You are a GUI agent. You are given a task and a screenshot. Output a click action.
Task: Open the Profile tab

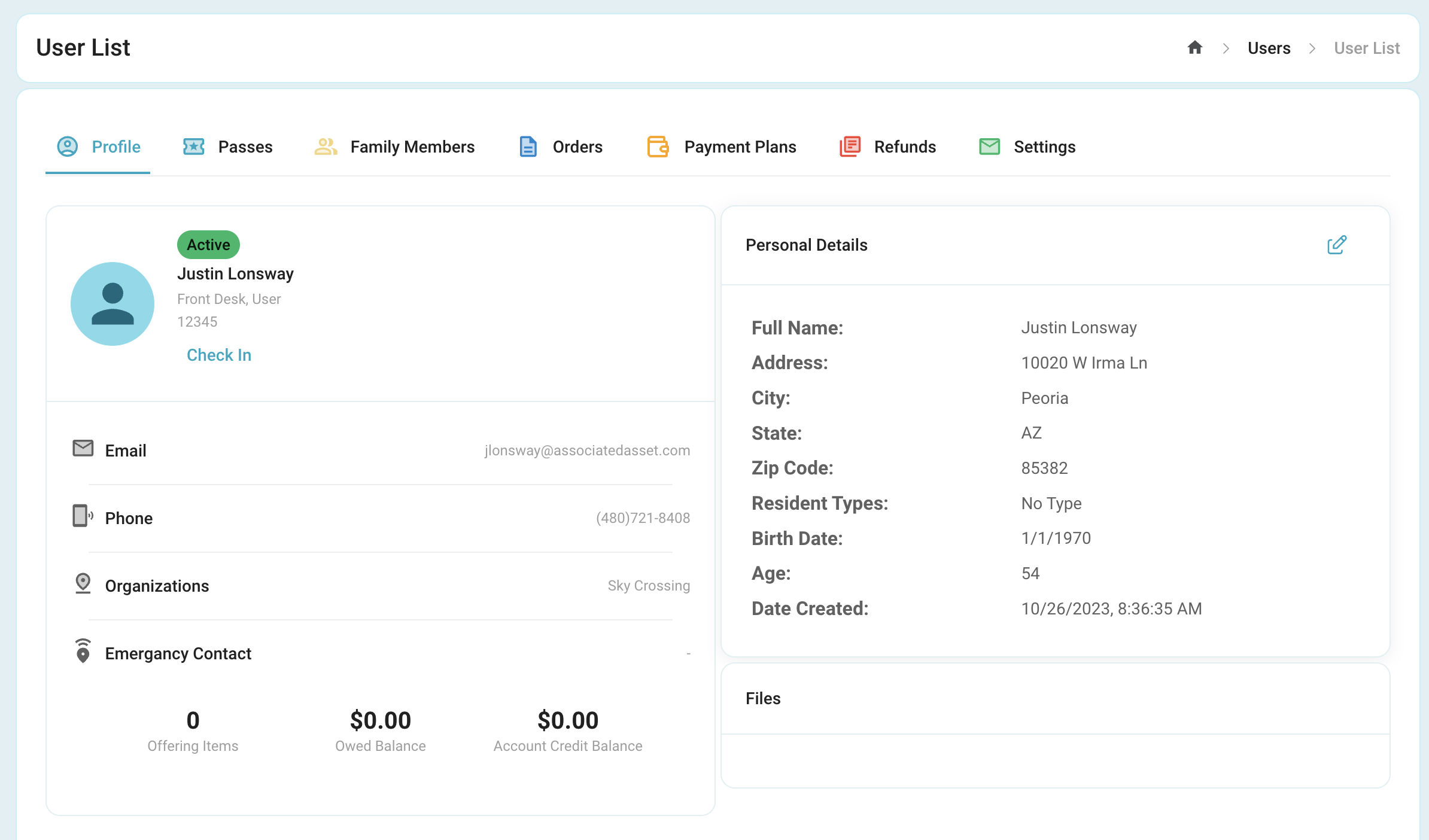[x=98, y=147]
